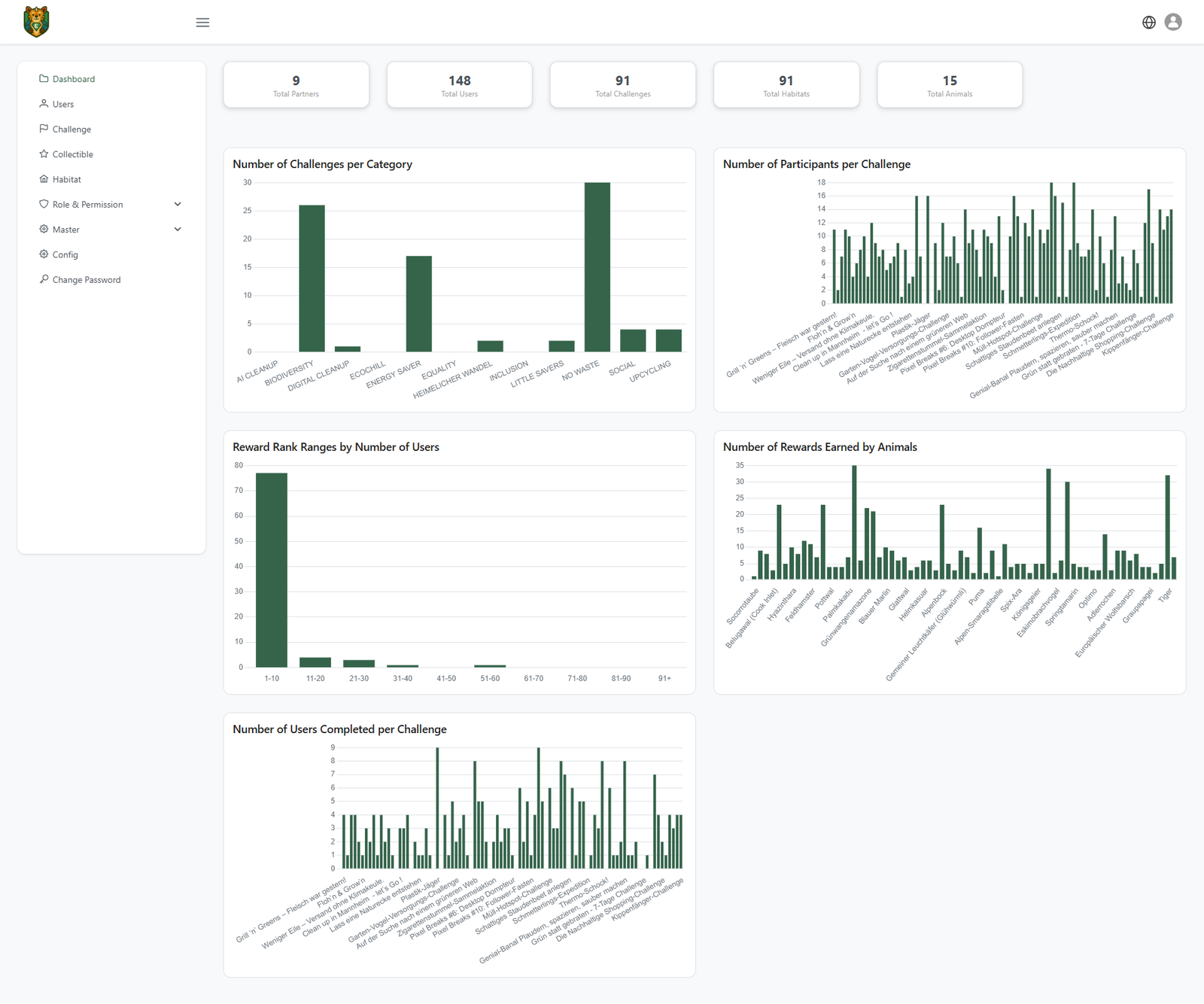Click the UPCYCLING category bar

pos(669,340)
